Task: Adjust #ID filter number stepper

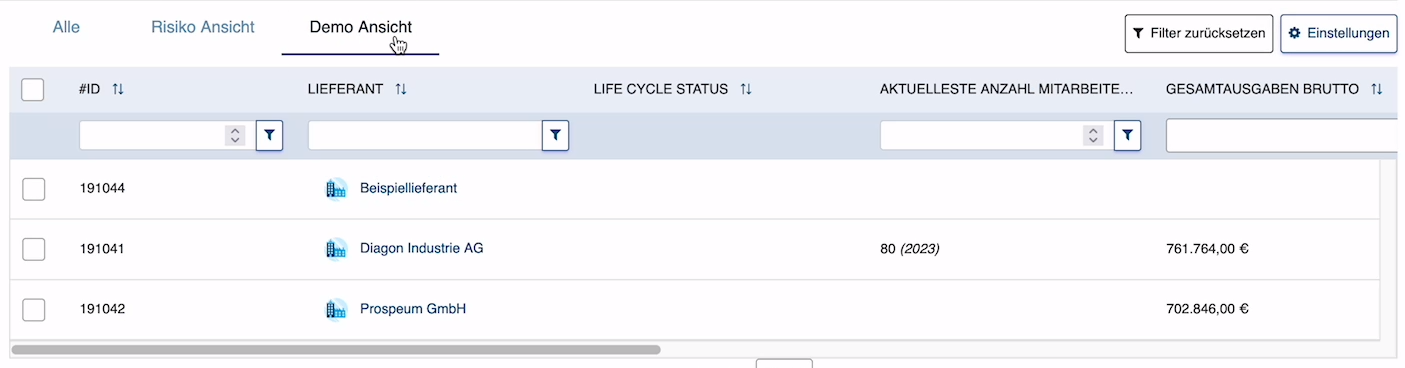Action: pyautogui.click(x=235, y=135)
